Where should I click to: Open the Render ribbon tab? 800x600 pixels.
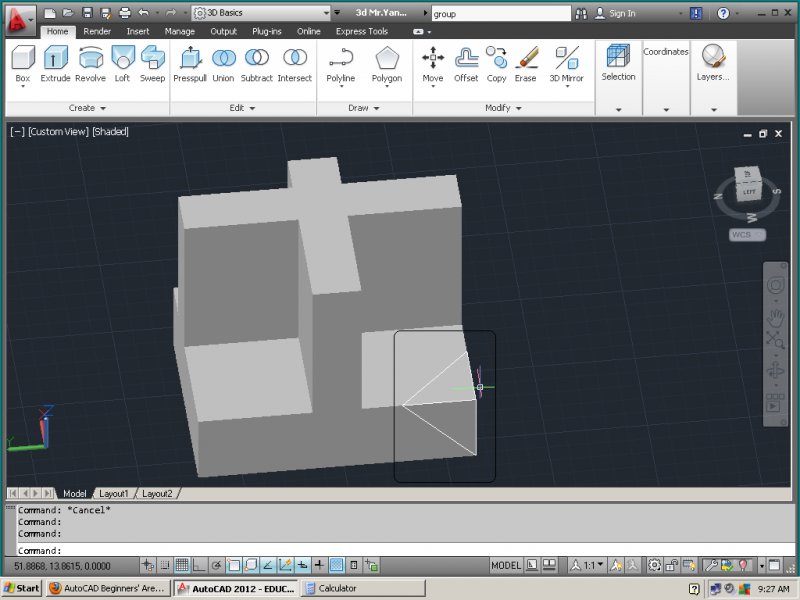(x=97, y=31)
